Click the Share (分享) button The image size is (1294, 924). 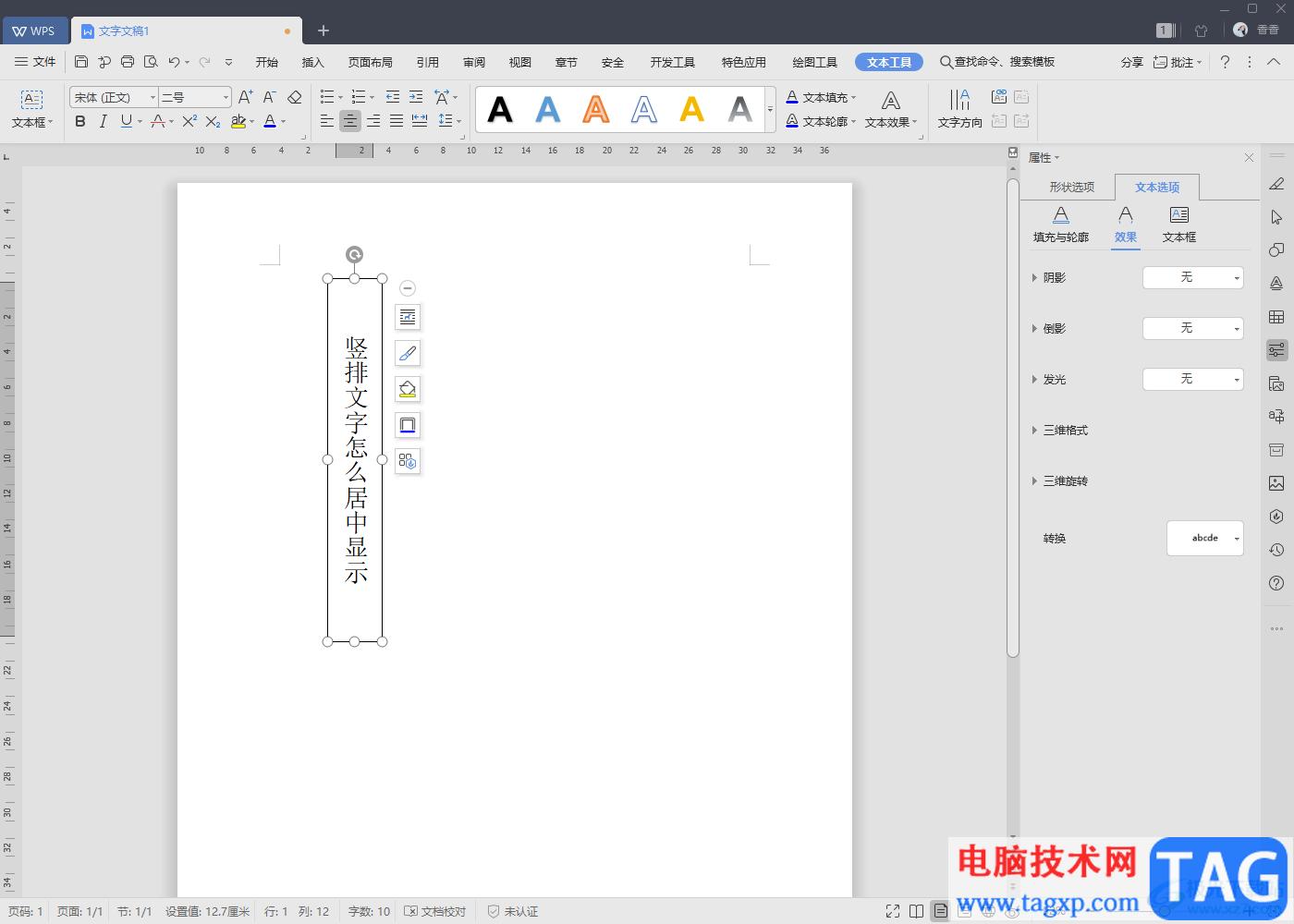pos(1132,62)
